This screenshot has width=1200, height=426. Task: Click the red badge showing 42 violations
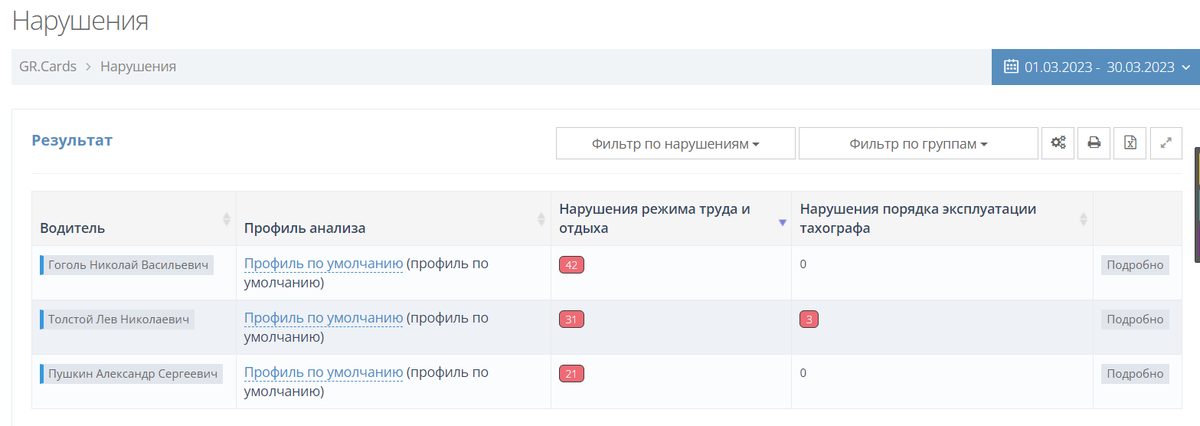pyautogui.click(x=572, y=265)
